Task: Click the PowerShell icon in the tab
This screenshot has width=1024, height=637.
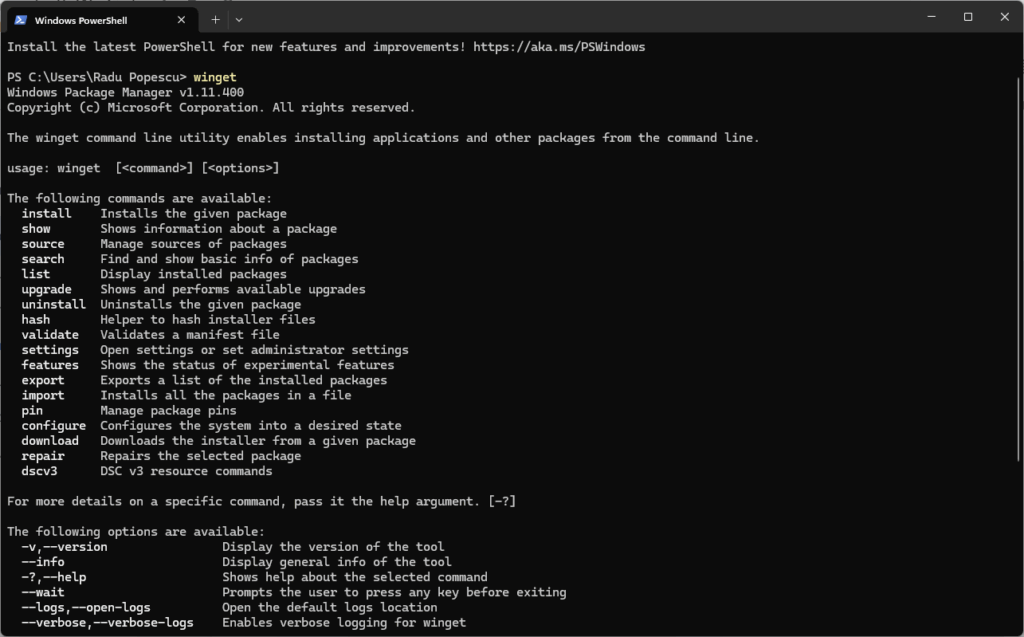Action: (20, 19)
